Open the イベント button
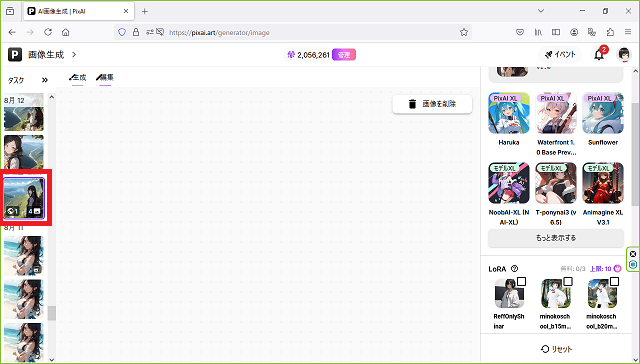 (x=560, y=55)
